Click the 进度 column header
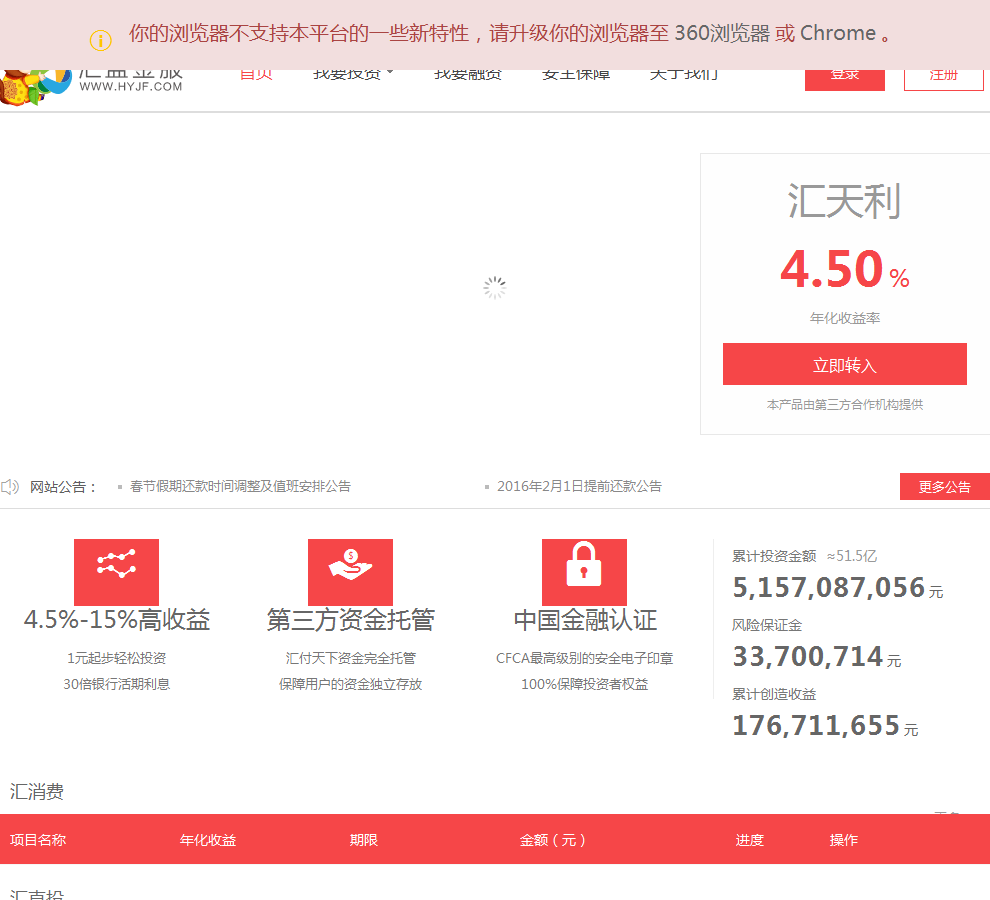The height and width of the screenshot is (900, 990). click(749, 840)
